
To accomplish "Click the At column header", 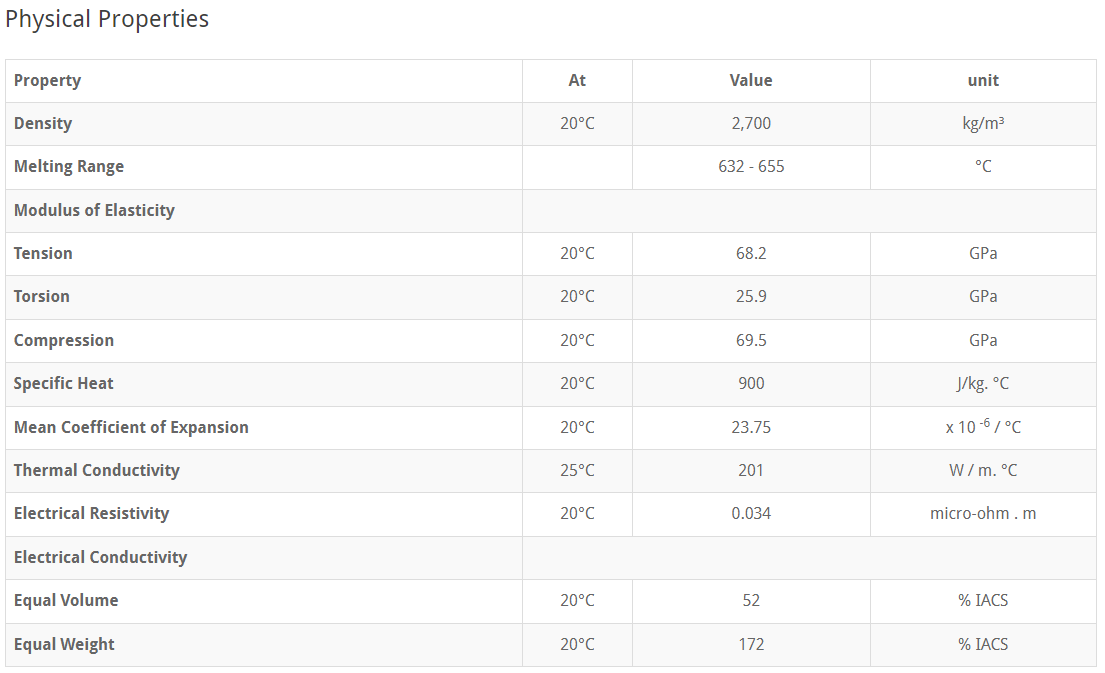I will pos(577,80).
